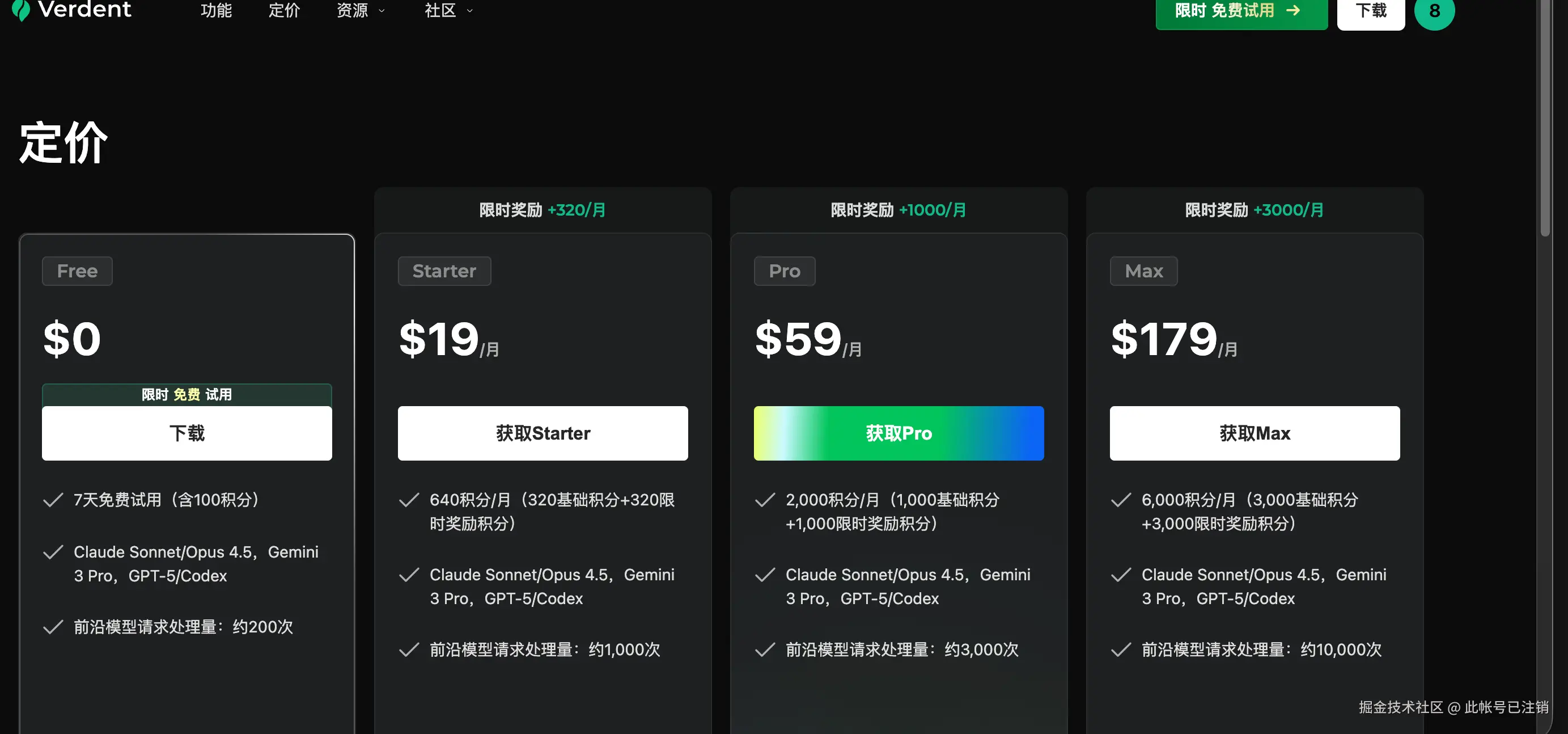Click the gradient 获取Pro button
The image size is (1568, 734).
[x=899, y=433]
